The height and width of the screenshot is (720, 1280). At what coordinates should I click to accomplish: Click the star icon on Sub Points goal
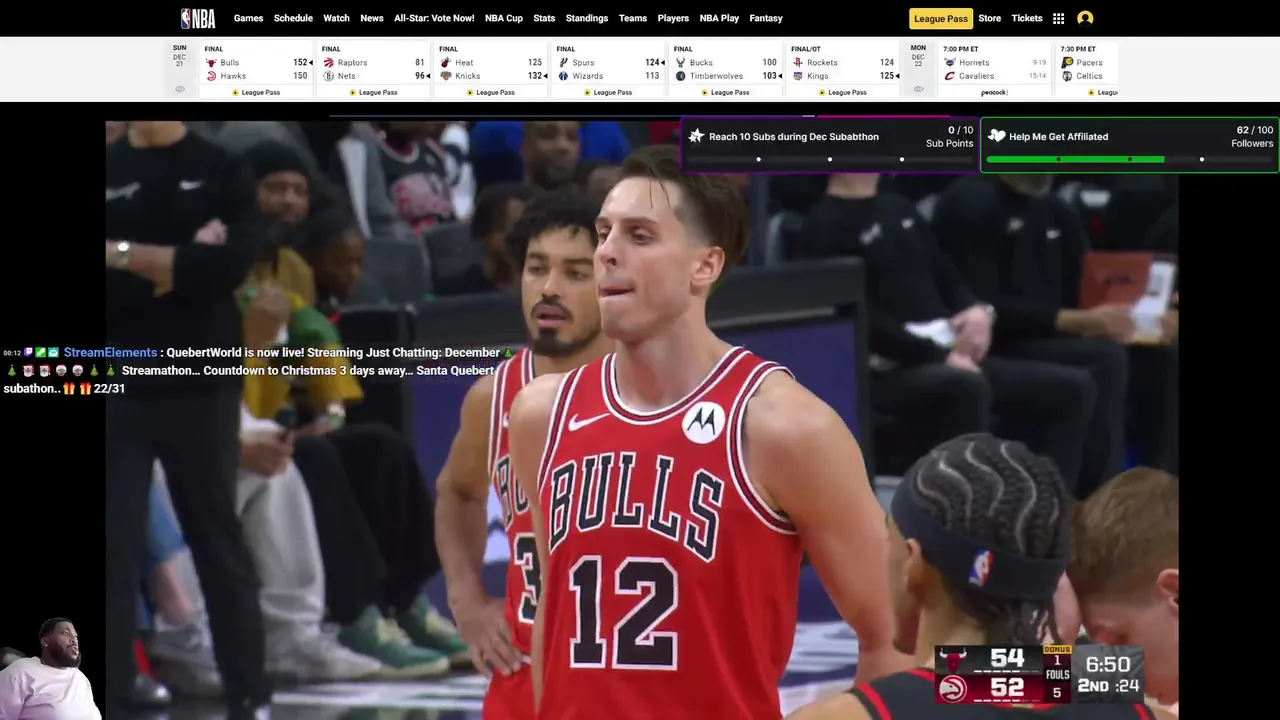696,136
